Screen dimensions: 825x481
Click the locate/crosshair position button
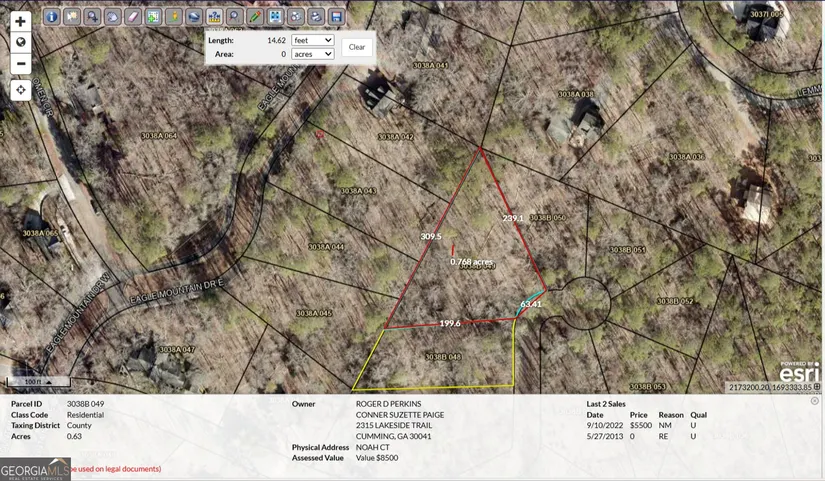(20, 90)
